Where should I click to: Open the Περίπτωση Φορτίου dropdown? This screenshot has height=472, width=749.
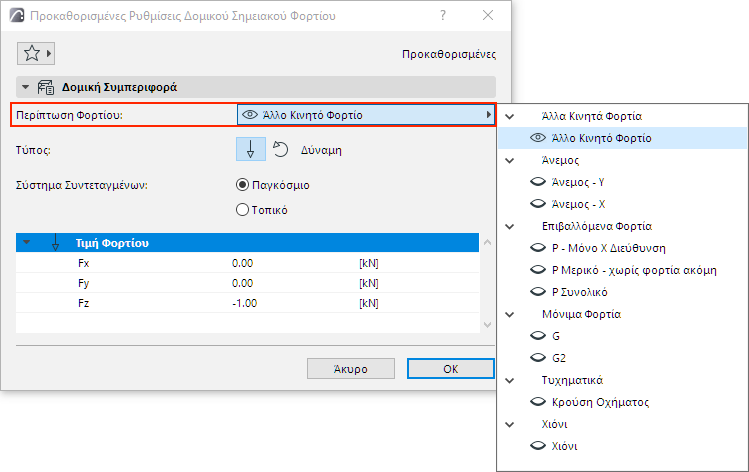(366, 115)
